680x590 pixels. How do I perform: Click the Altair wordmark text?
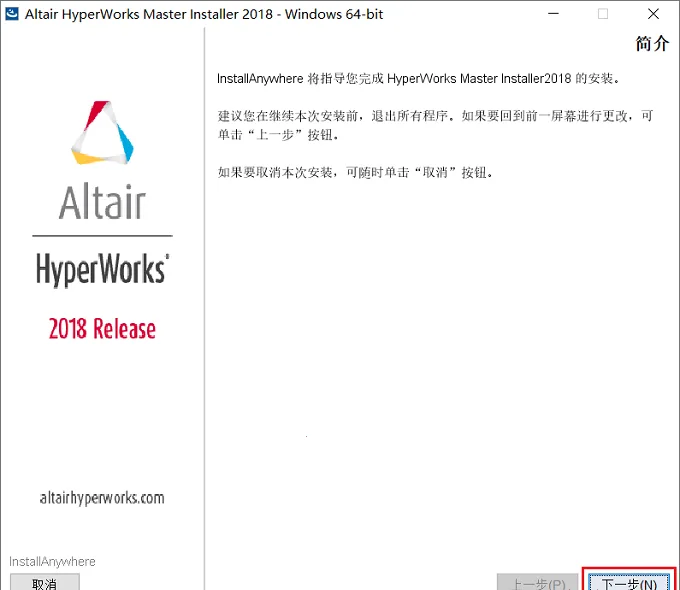102,202
